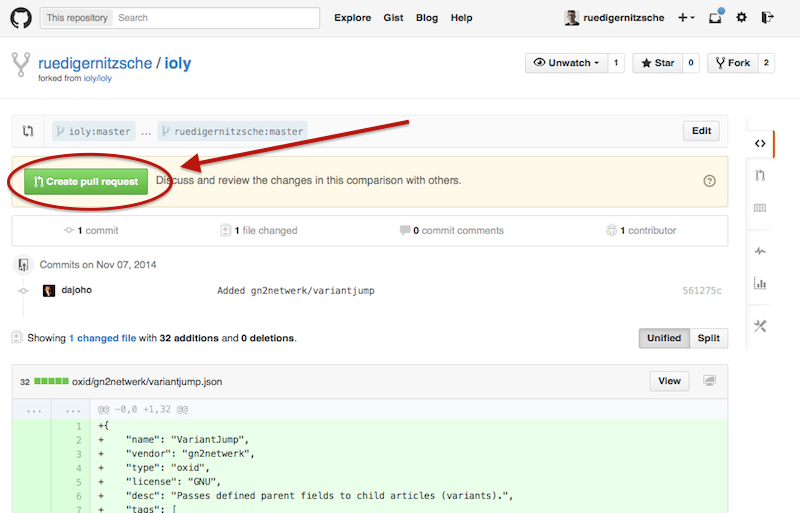
Task: Click dajoho's avatar image
Action: pos(49,290)
